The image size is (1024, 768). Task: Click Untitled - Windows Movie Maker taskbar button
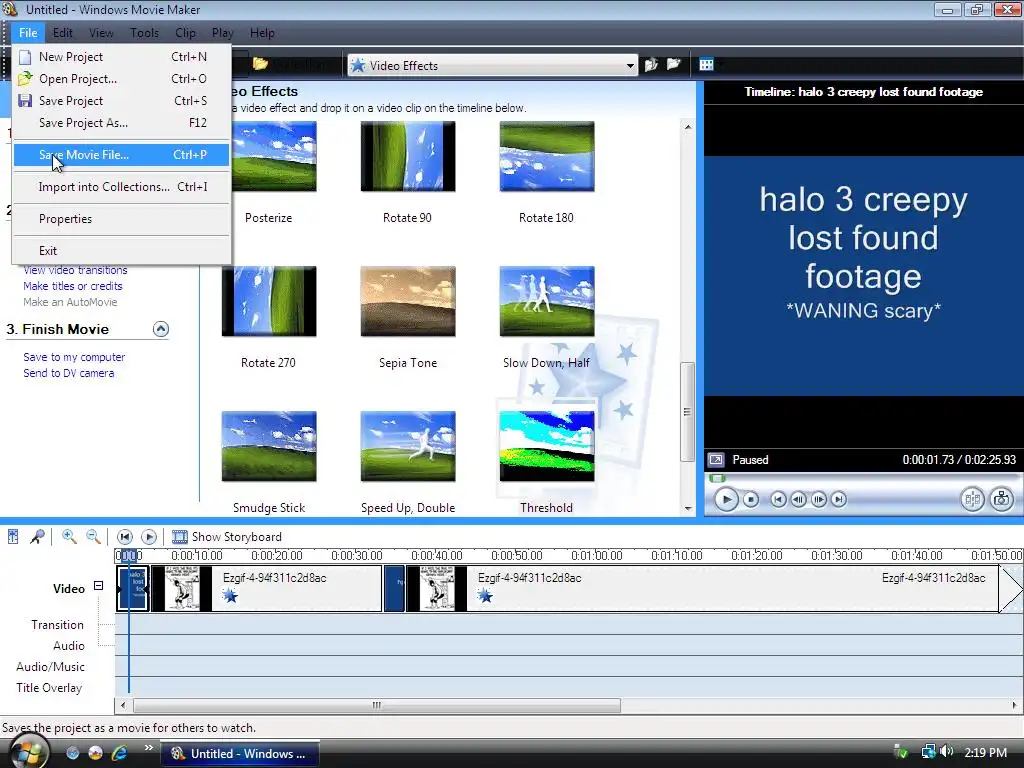pyautogui.click(x=240, y=754)
